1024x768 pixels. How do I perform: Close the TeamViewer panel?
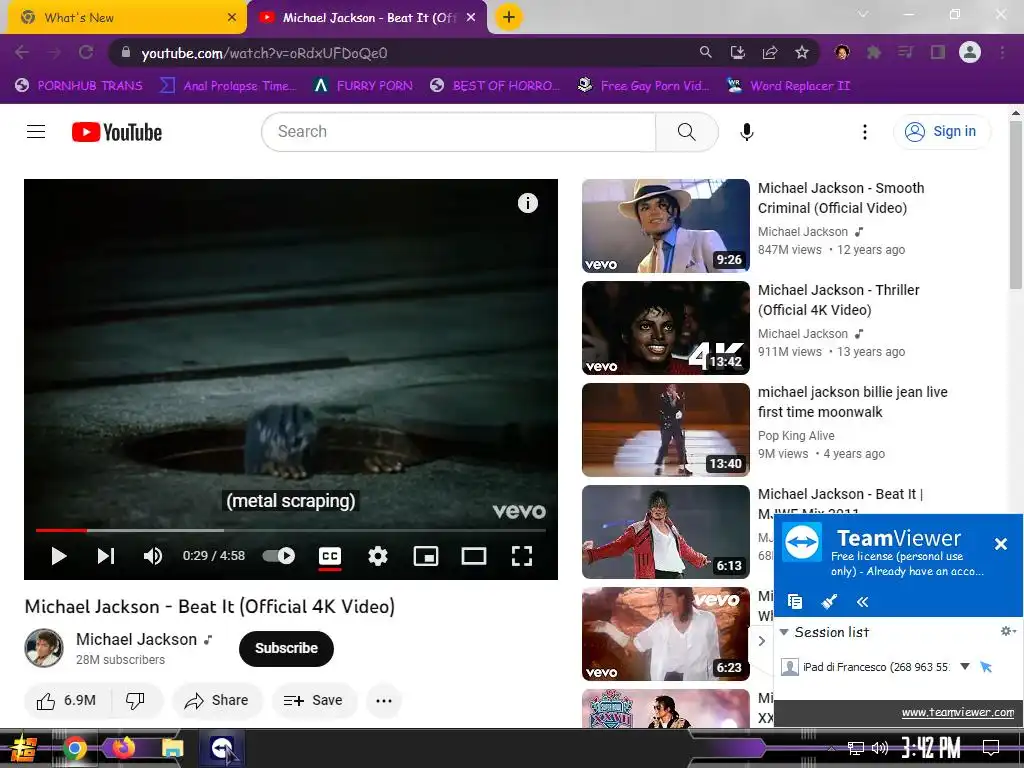coord(1000,544)
